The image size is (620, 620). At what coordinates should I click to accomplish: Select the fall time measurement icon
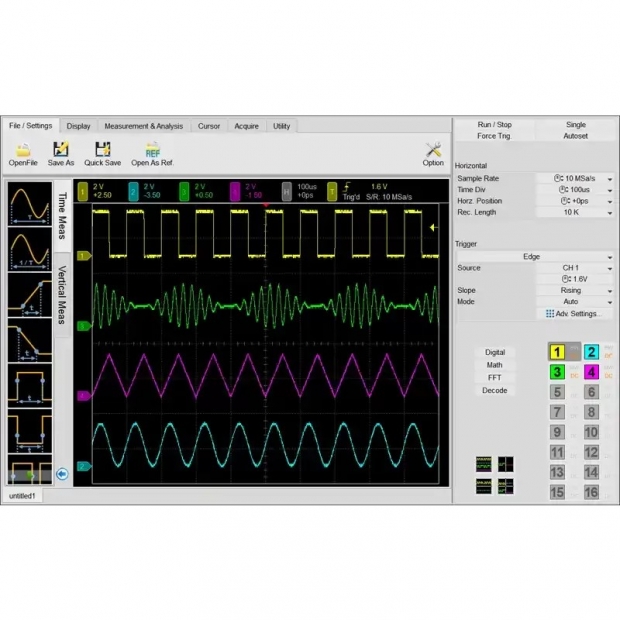click(x=29, y=342)
